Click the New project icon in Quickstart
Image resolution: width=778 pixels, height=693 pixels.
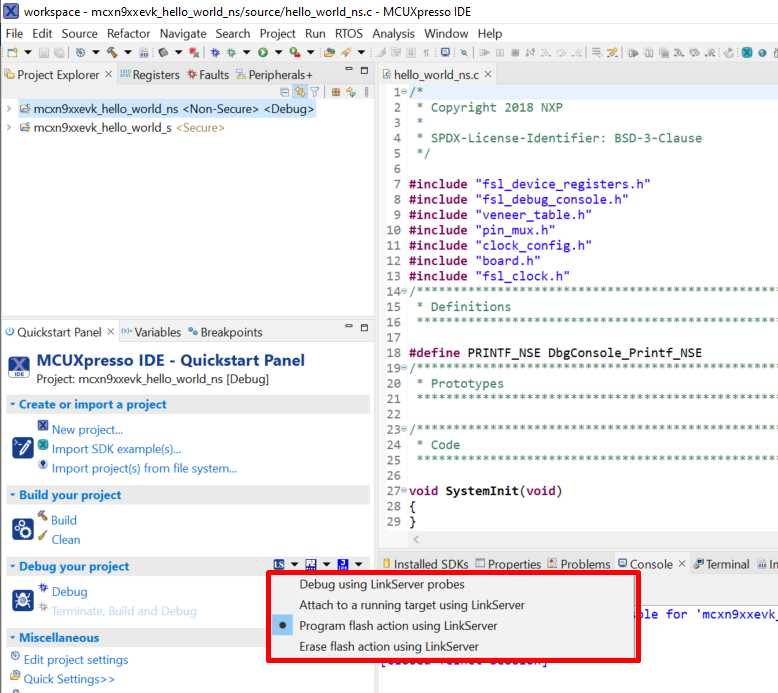pyautogui.click(x=43, y=426)
